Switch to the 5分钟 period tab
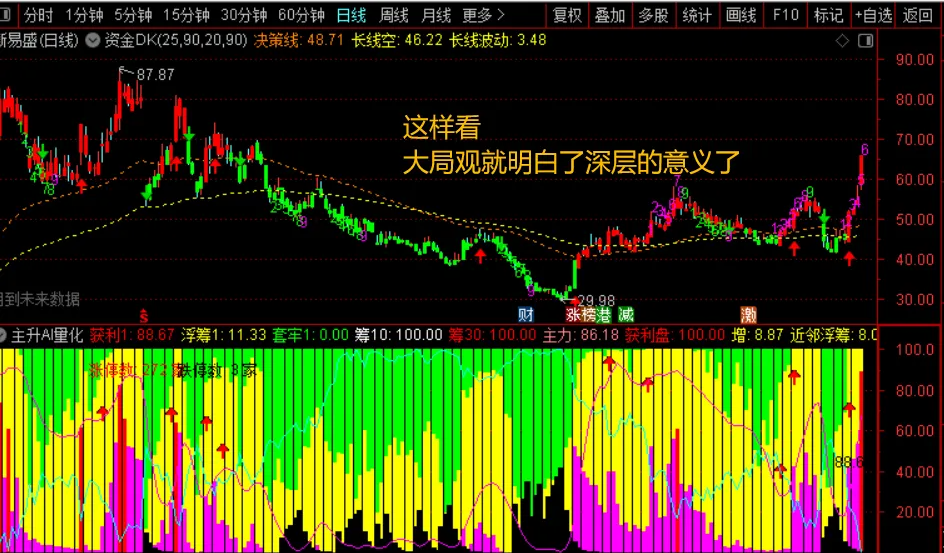The image size is (944, 553). coord(133,15)
